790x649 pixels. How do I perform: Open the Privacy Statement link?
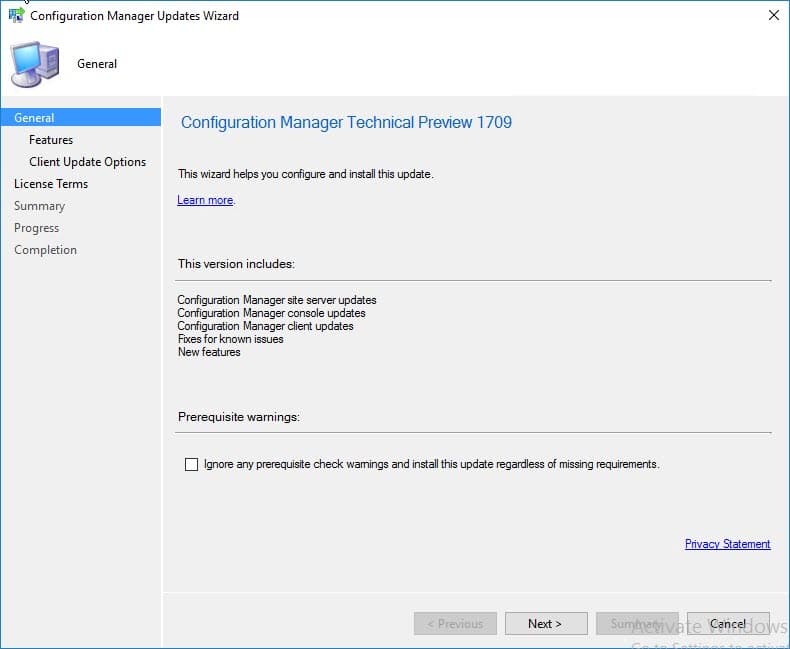pyautogui.click(x=728, y=544)
